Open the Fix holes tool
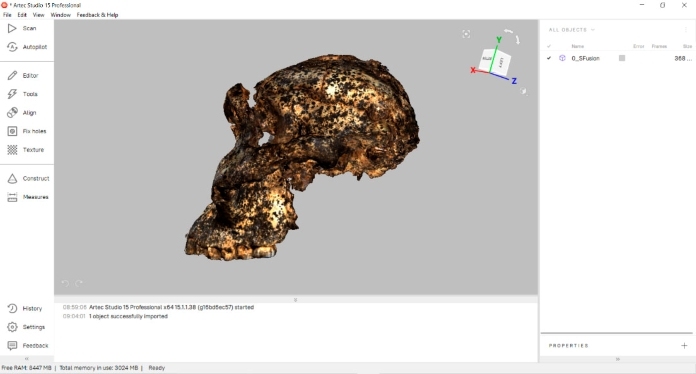696x374 pixels. [x=27, y=131]
